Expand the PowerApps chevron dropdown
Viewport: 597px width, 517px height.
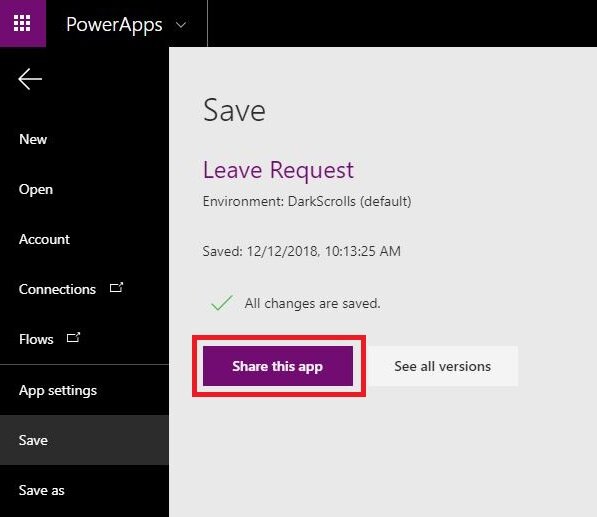tap(181, 25)
